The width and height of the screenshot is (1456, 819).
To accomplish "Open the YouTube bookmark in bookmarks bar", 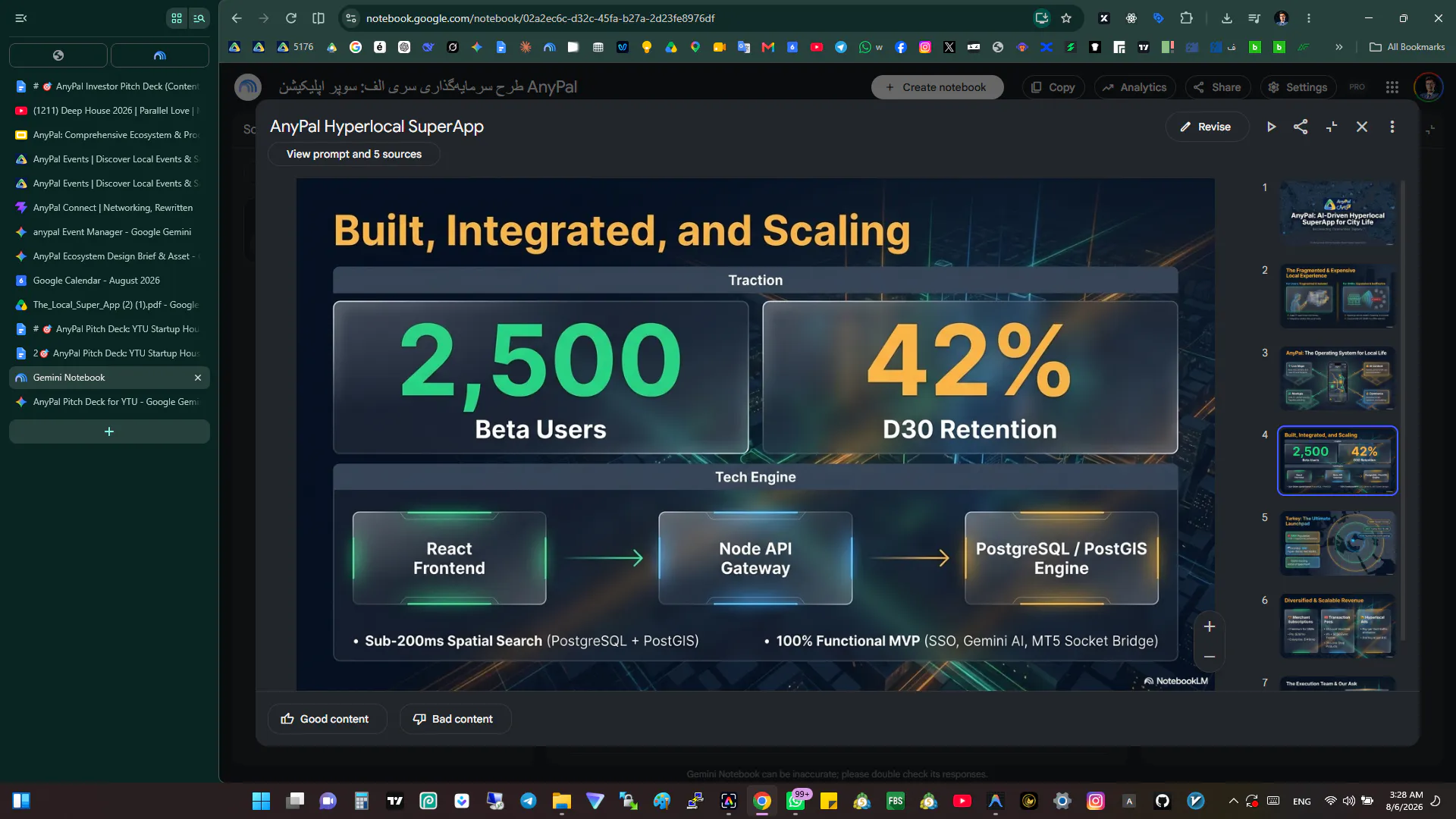I will [x=817, y=47].
